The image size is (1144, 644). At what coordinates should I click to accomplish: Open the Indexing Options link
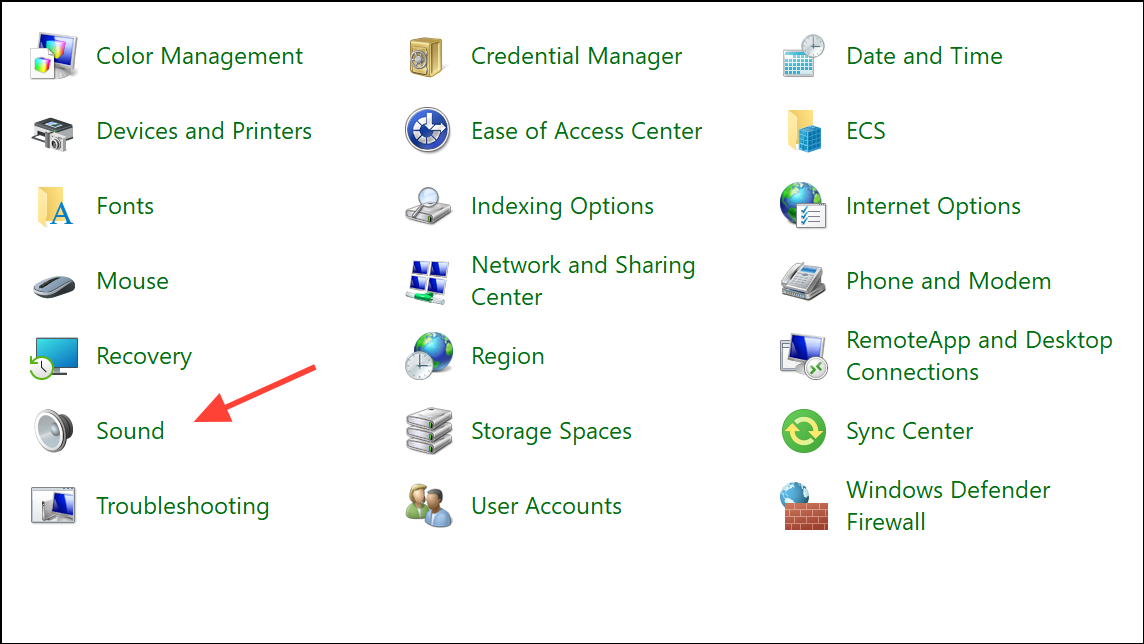pos(562,206)
